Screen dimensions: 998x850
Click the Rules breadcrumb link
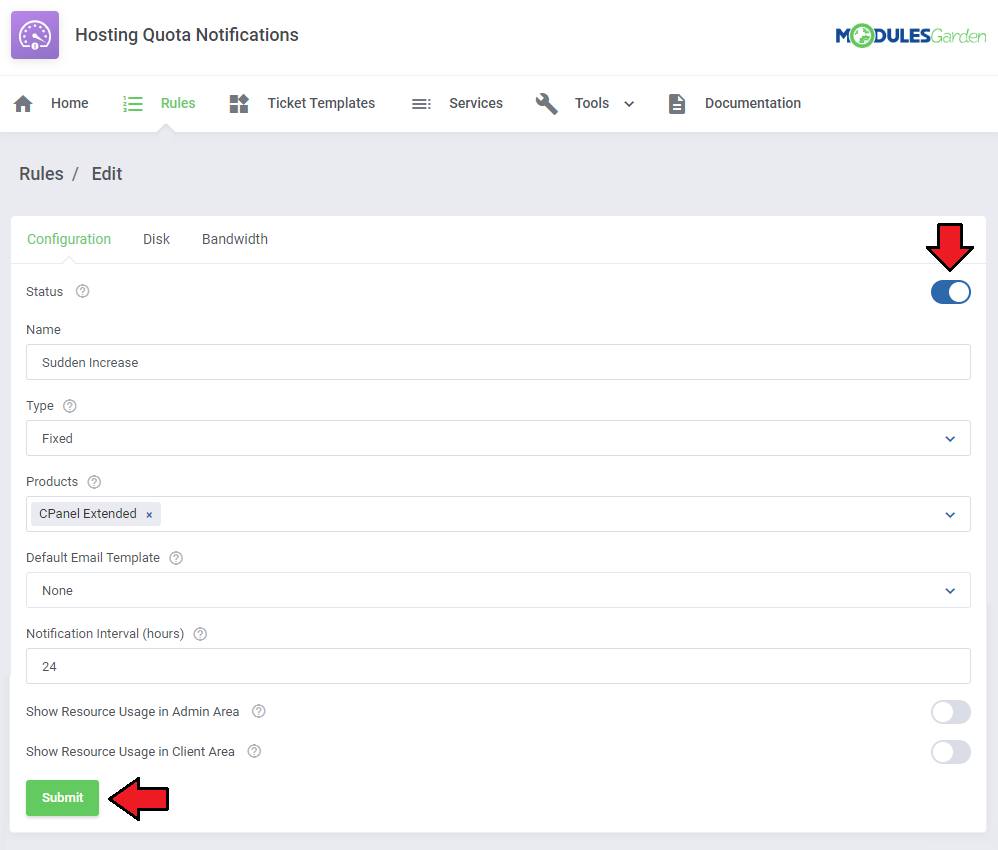41,174
